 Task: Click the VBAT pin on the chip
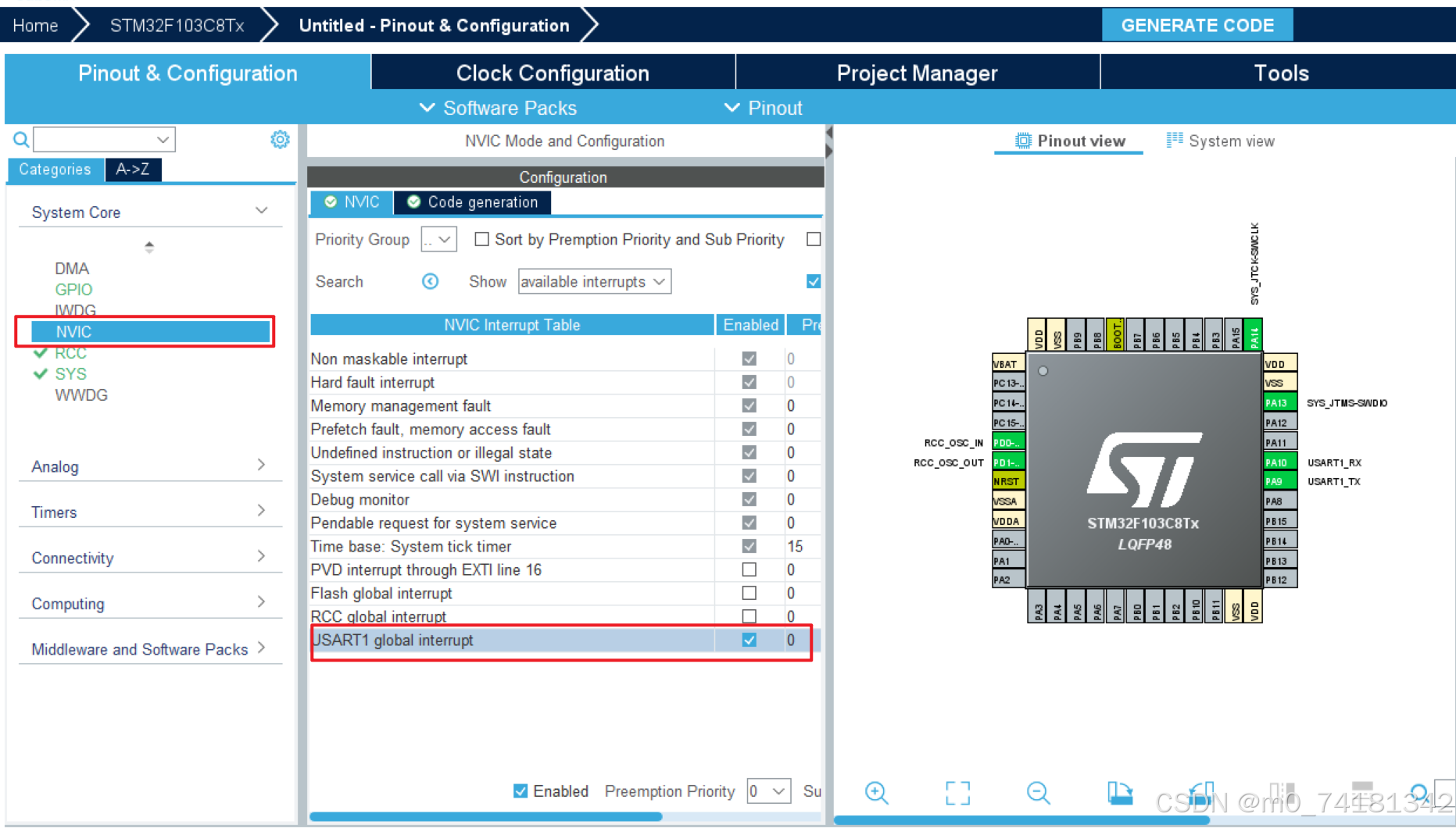pos(1008,364)
